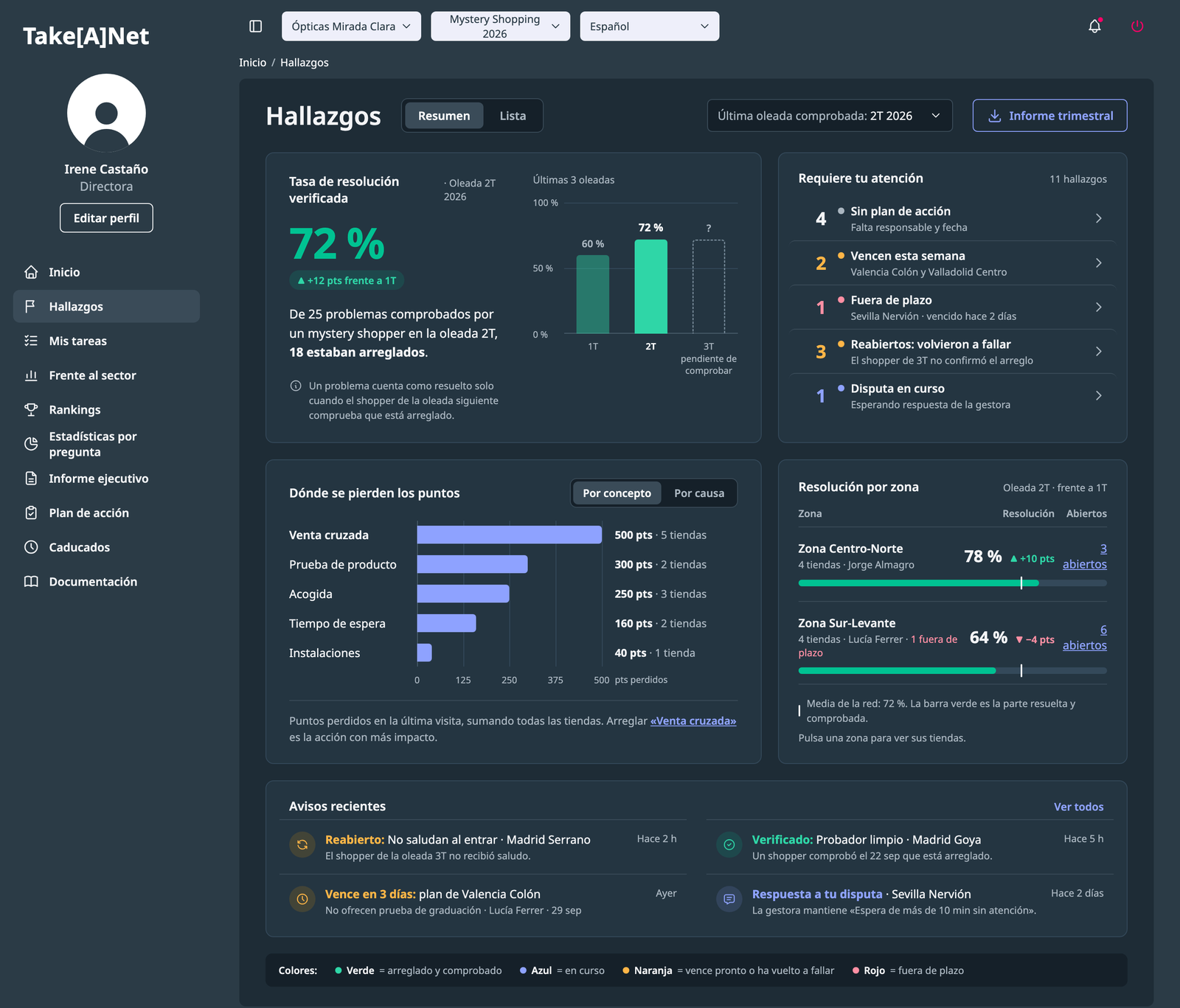The height and width of the screenshot is (1008, 1180).
Task: Select the Por causa toggle
Action: (x=699, y=493)
